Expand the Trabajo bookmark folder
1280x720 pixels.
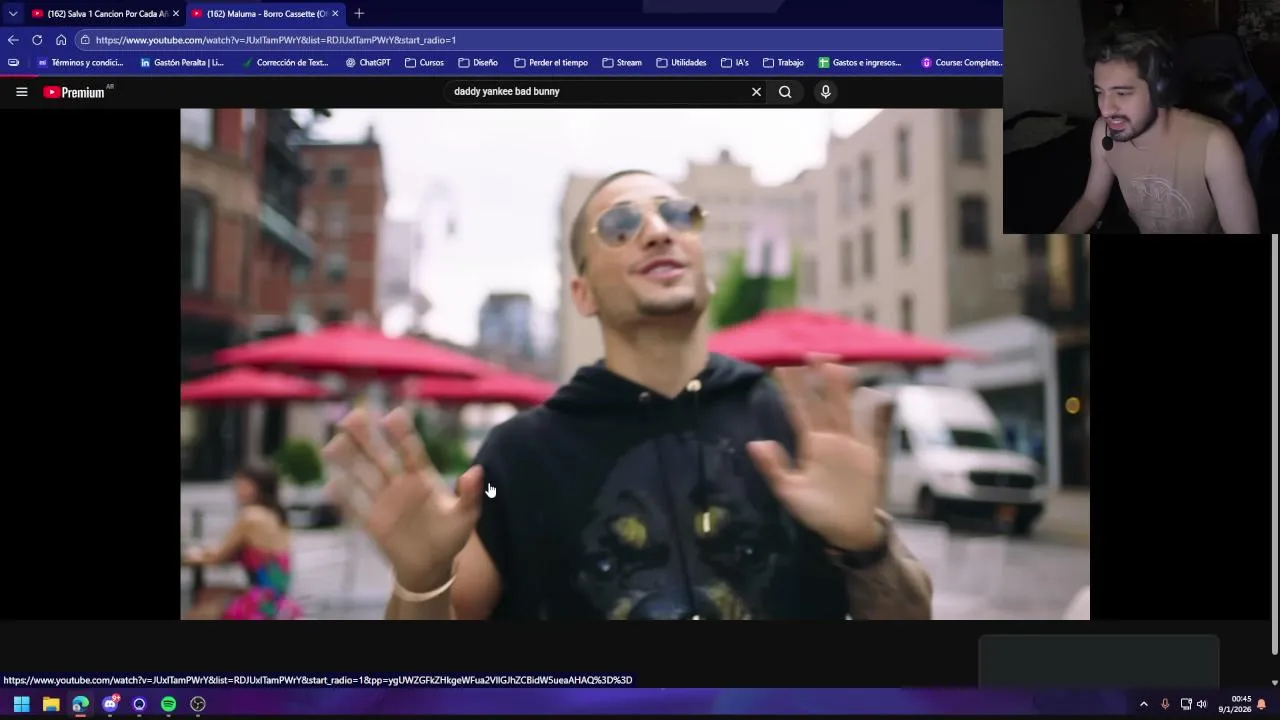783,63
